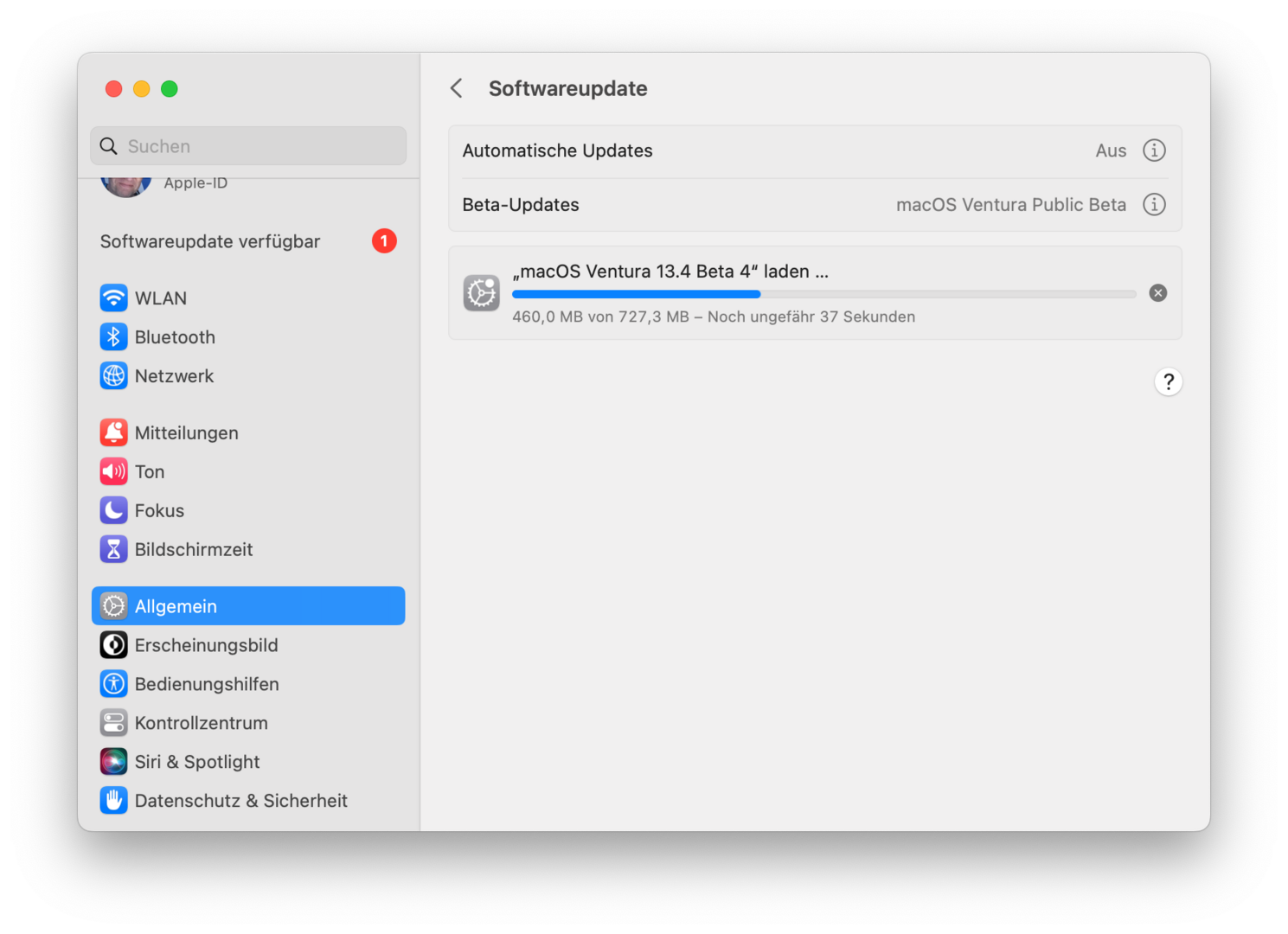Select Allgemein in the sidebar

[x=248, y=606]
